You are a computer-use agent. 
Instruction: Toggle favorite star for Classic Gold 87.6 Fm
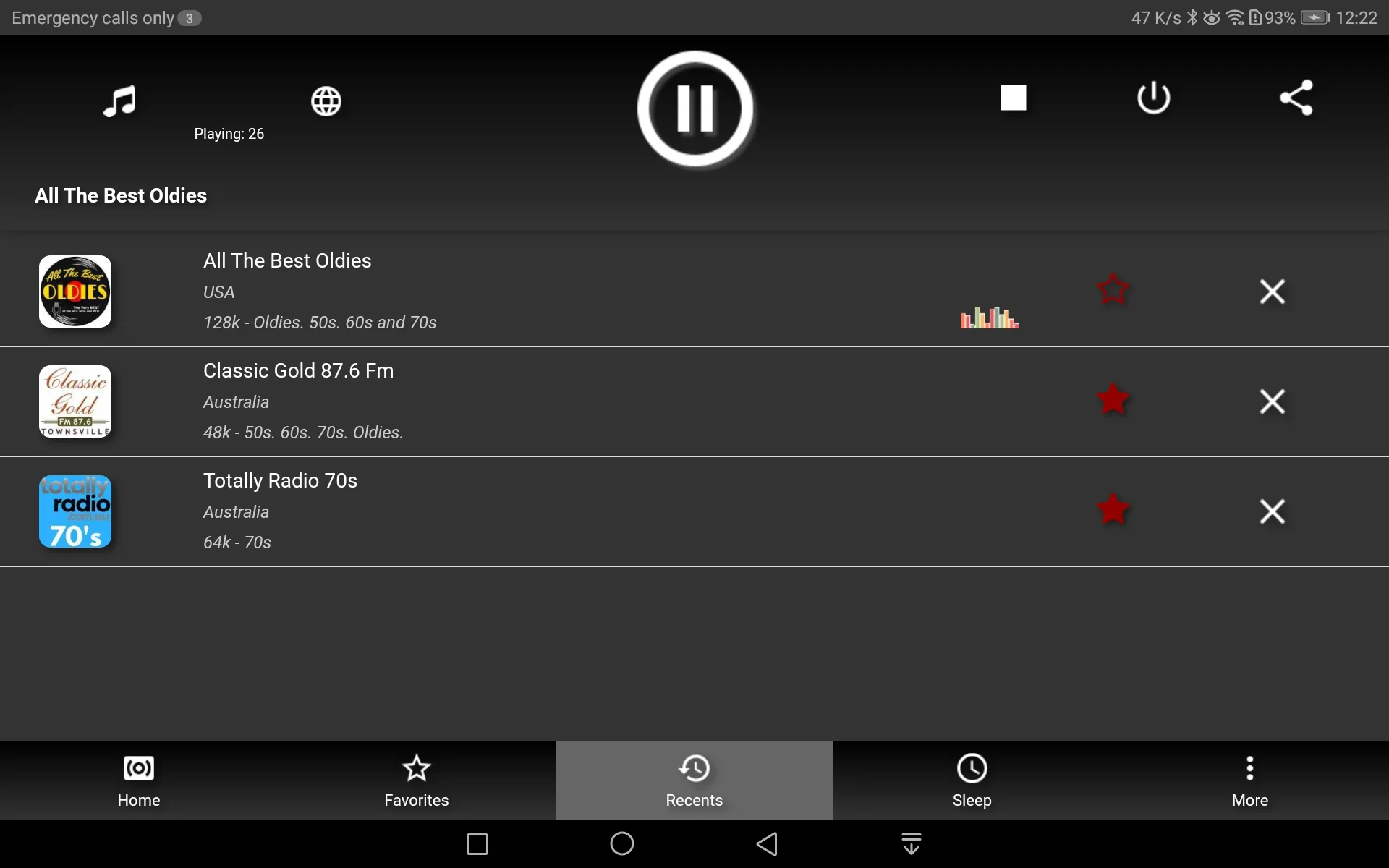tap(1112, 400)
